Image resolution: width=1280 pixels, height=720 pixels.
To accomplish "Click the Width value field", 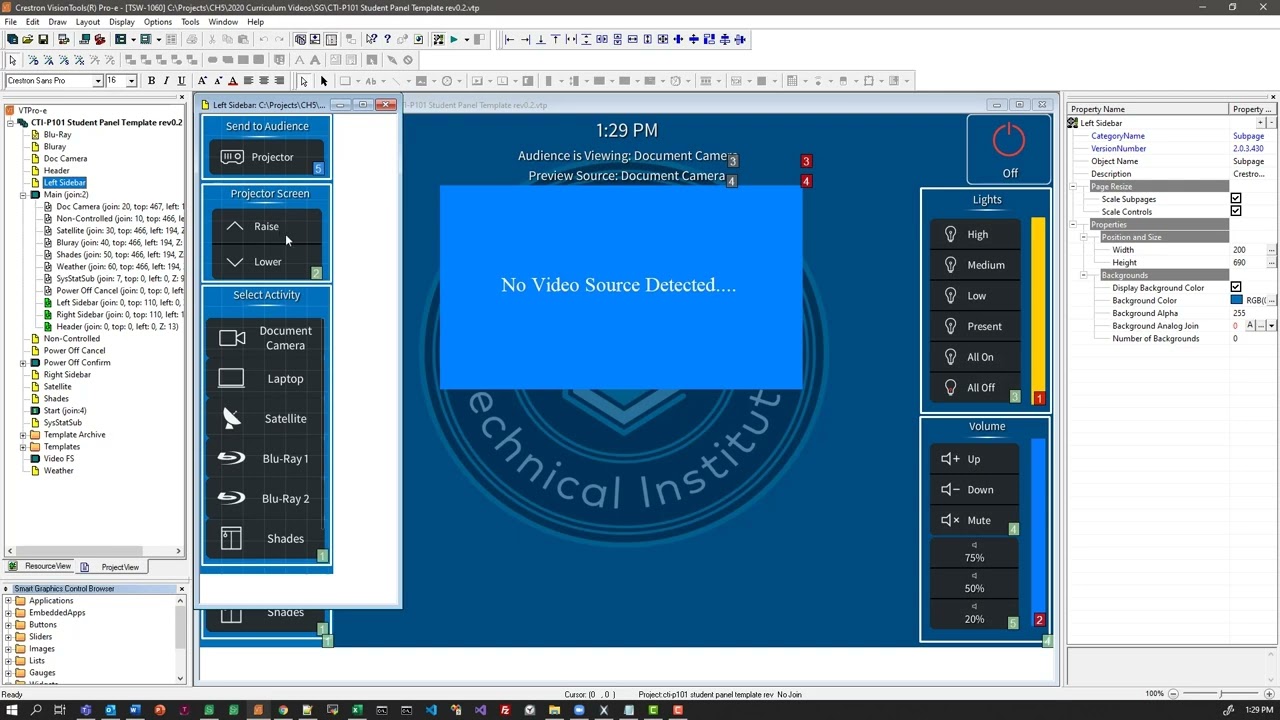I will pos(1247,250).
